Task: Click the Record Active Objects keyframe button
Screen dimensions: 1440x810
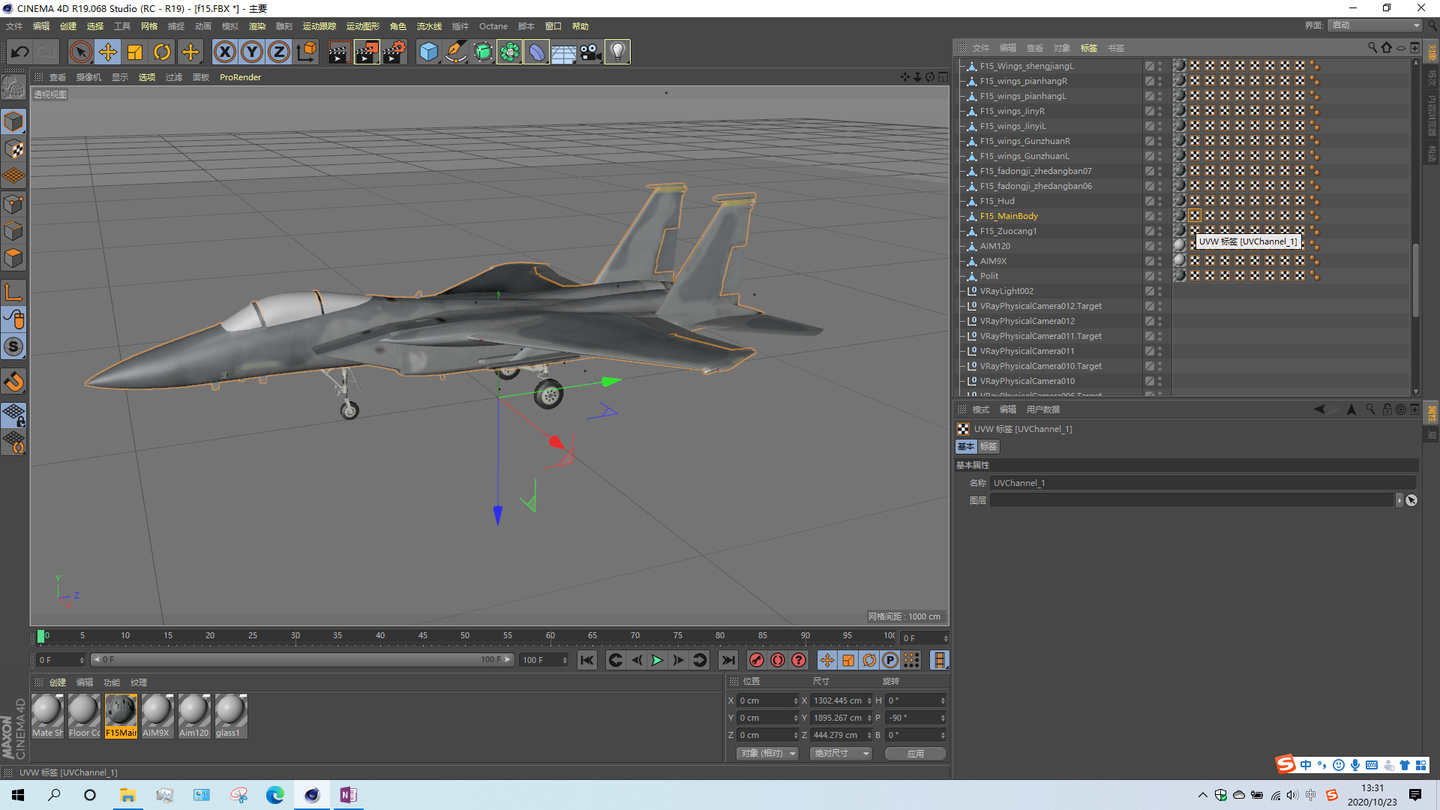Action: coord(756,660)
